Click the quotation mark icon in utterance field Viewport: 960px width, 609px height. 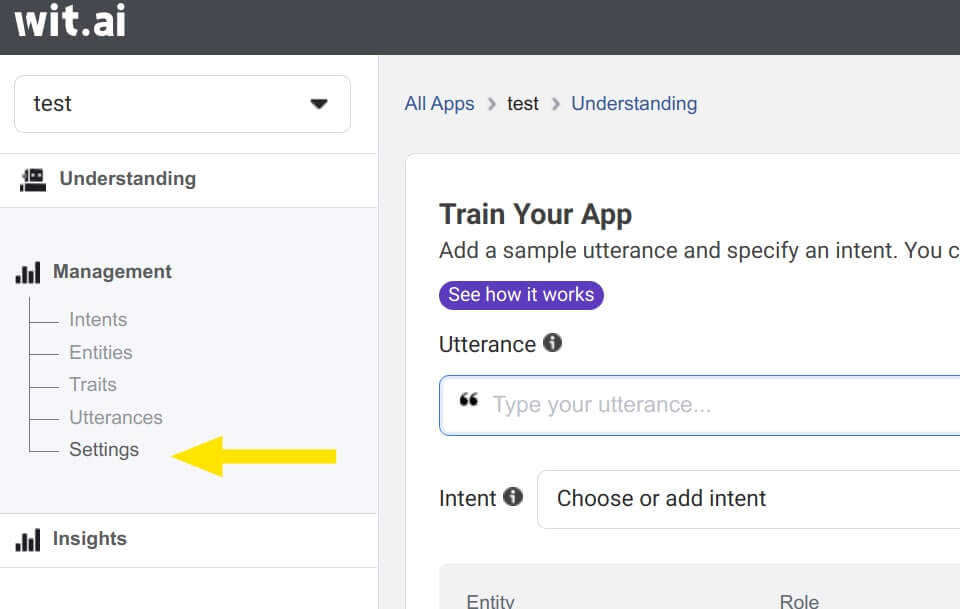[x=469, y=400]
